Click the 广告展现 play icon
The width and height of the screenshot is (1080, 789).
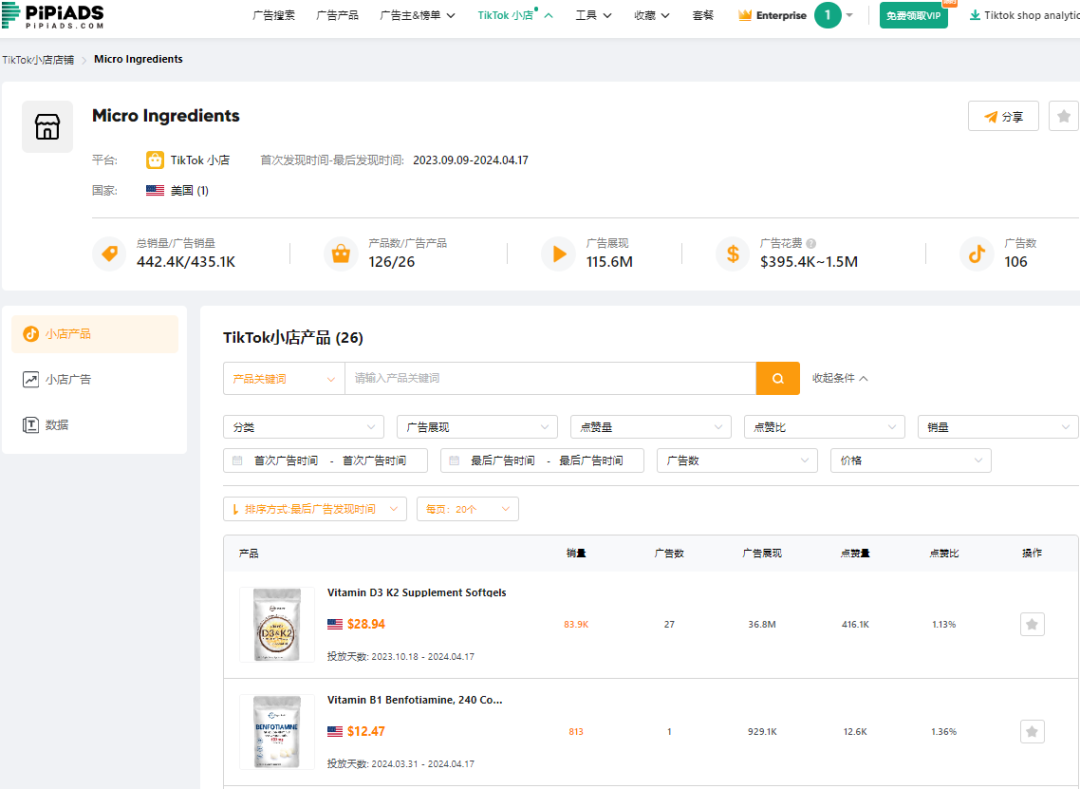pos(559,254)
